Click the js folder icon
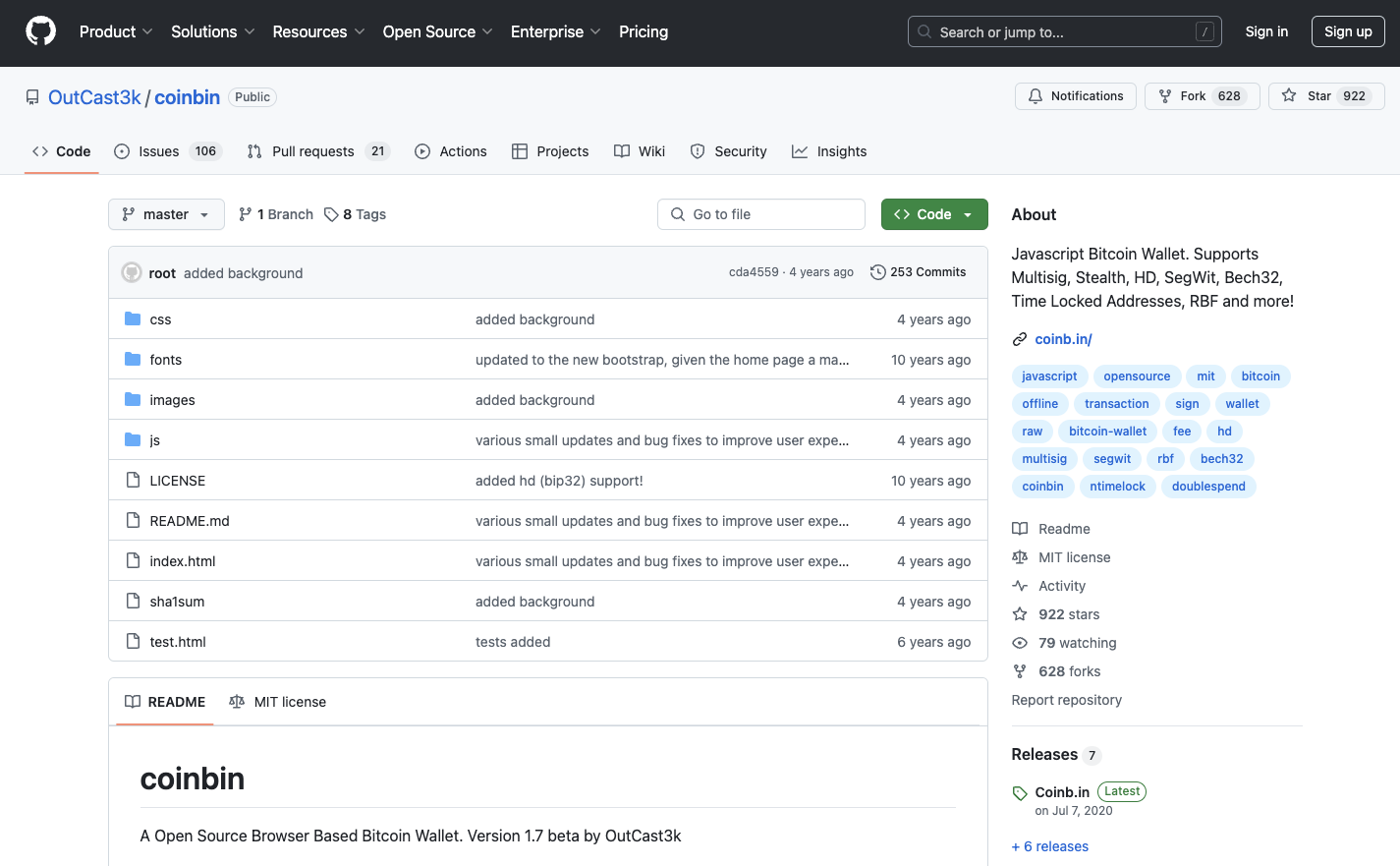Screen dimensions: 1400x866 pyautogui.click(x=133, y=440)
